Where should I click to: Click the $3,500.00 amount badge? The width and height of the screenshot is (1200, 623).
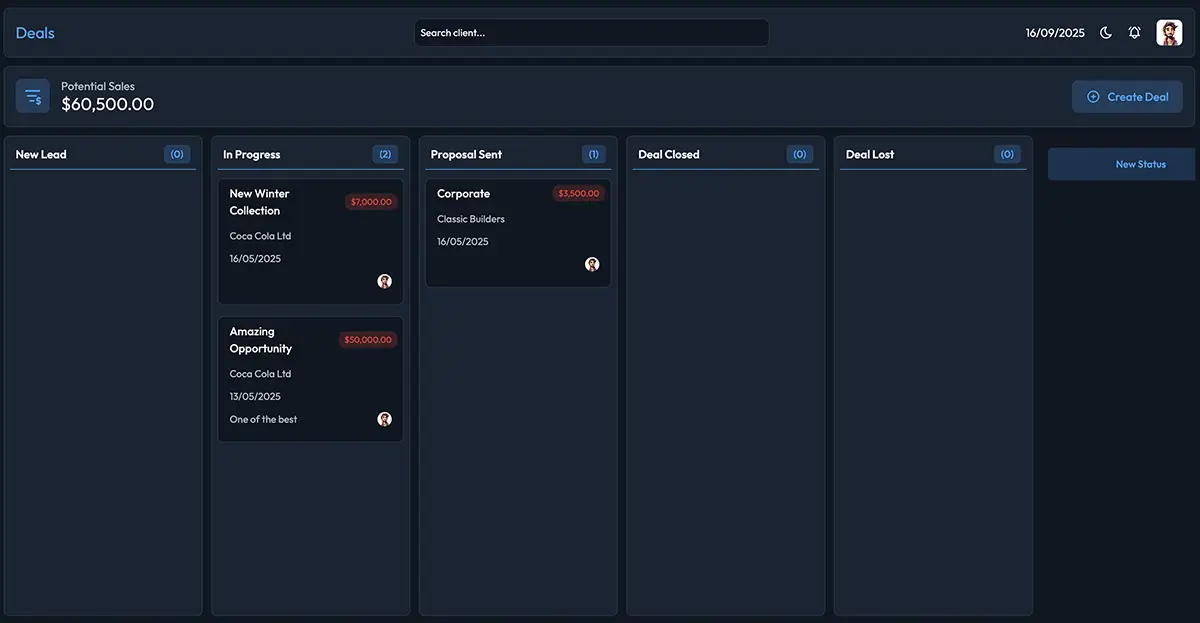[579, 194]
